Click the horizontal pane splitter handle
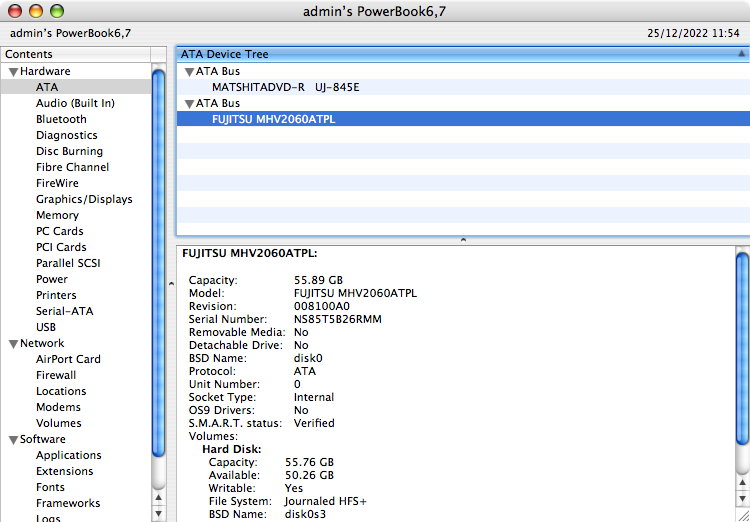This screenshot has height=522, width=750. point(463,240)
